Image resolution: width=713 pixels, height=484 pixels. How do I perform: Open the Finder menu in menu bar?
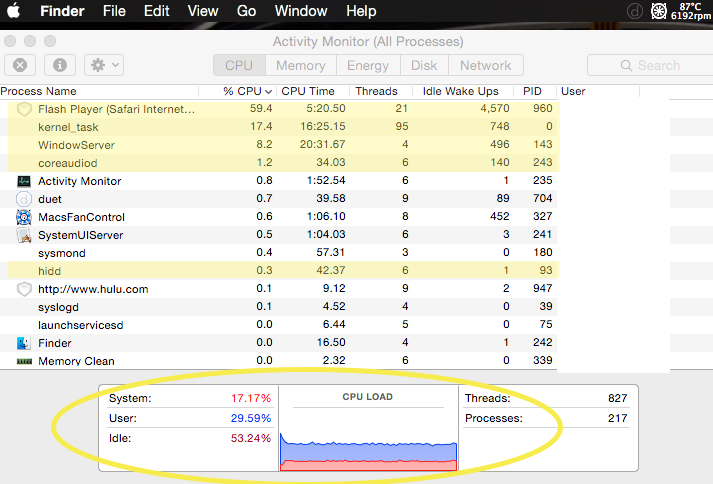coord(62,11)
